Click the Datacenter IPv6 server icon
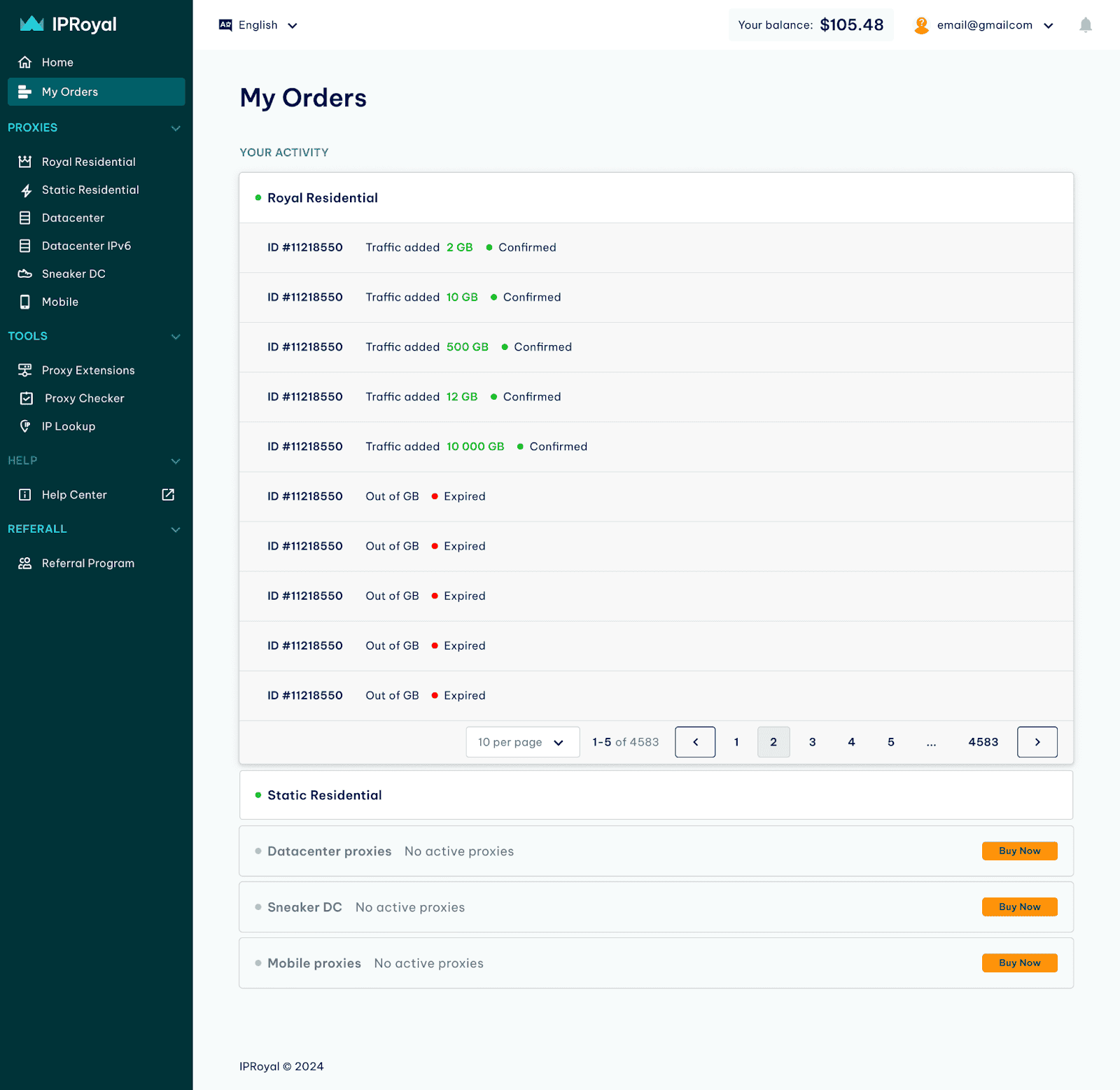1120x1090 pixels. pos(25,246)
